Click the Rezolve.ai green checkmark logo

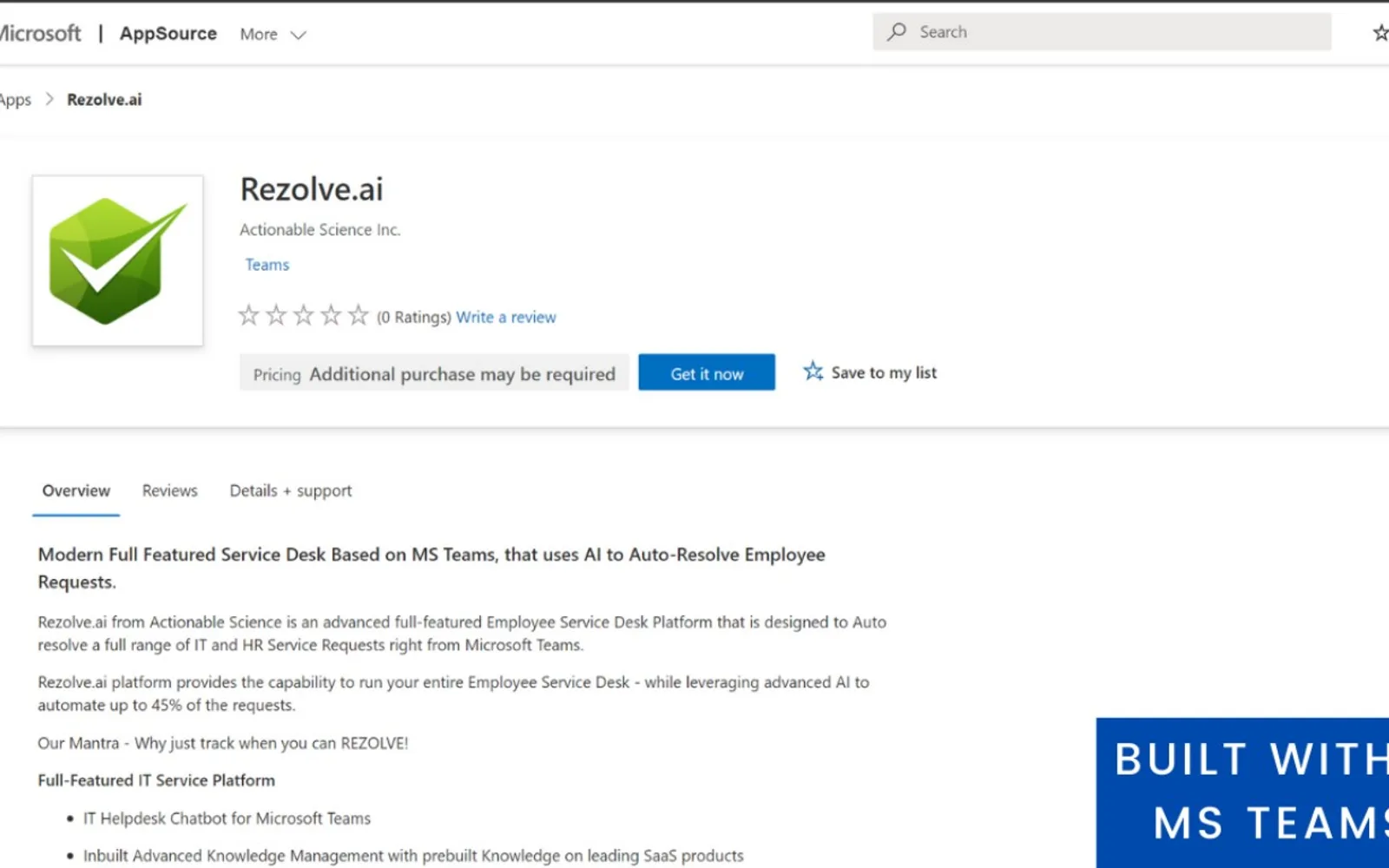click(117, 260)
